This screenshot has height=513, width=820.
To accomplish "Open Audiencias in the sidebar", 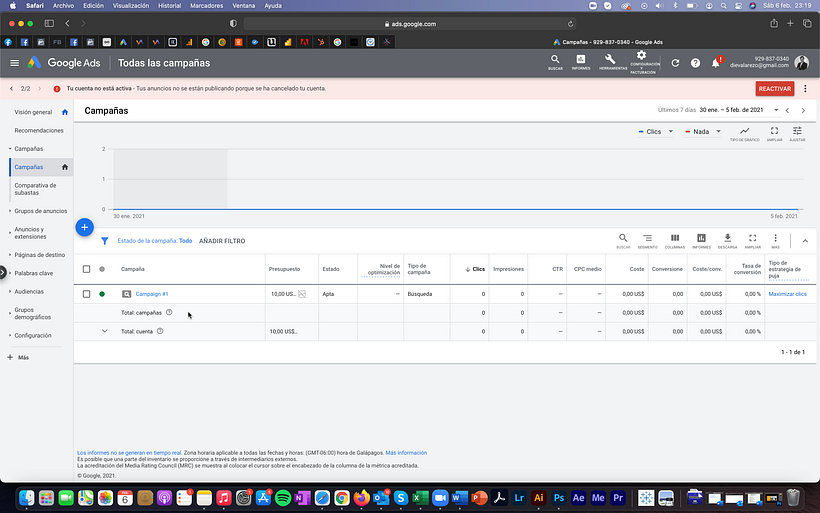I will [x=29, y=291].
